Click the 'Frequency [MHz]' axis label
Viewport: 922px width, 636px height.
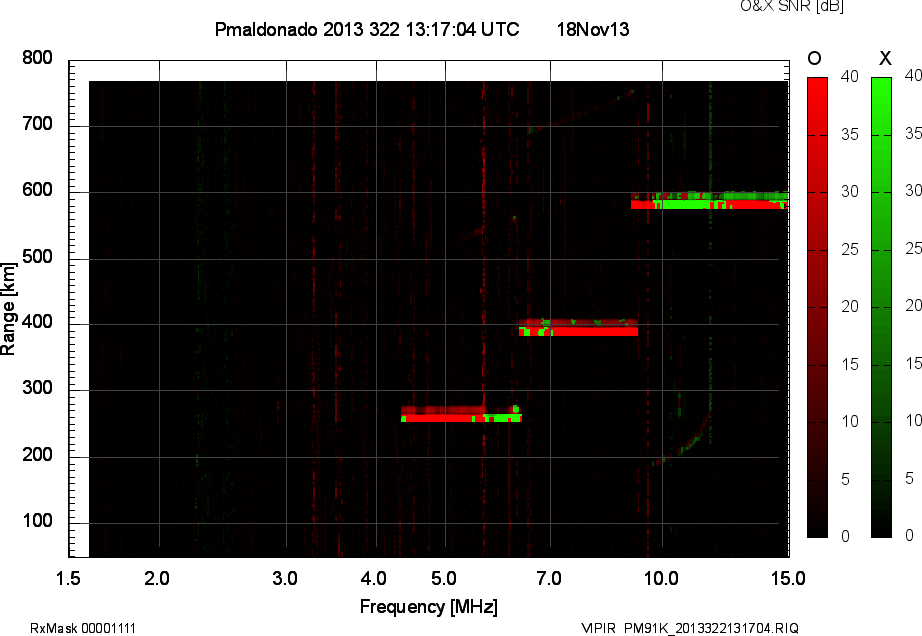(x=429, y=607)
